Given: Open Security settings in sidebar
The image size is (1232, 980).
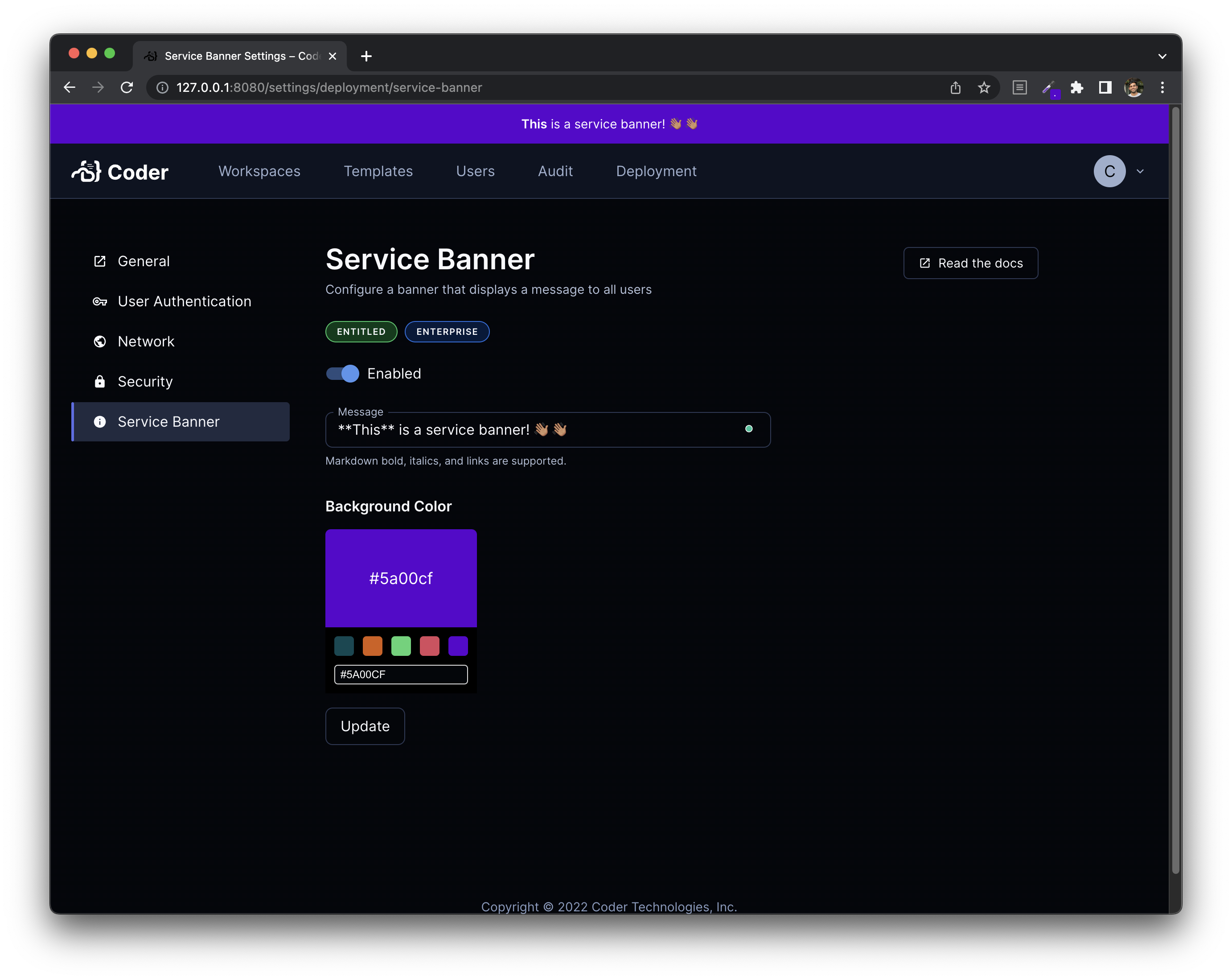Looking at the screenshot, I should pyautogui.click(x=144, y=382).
